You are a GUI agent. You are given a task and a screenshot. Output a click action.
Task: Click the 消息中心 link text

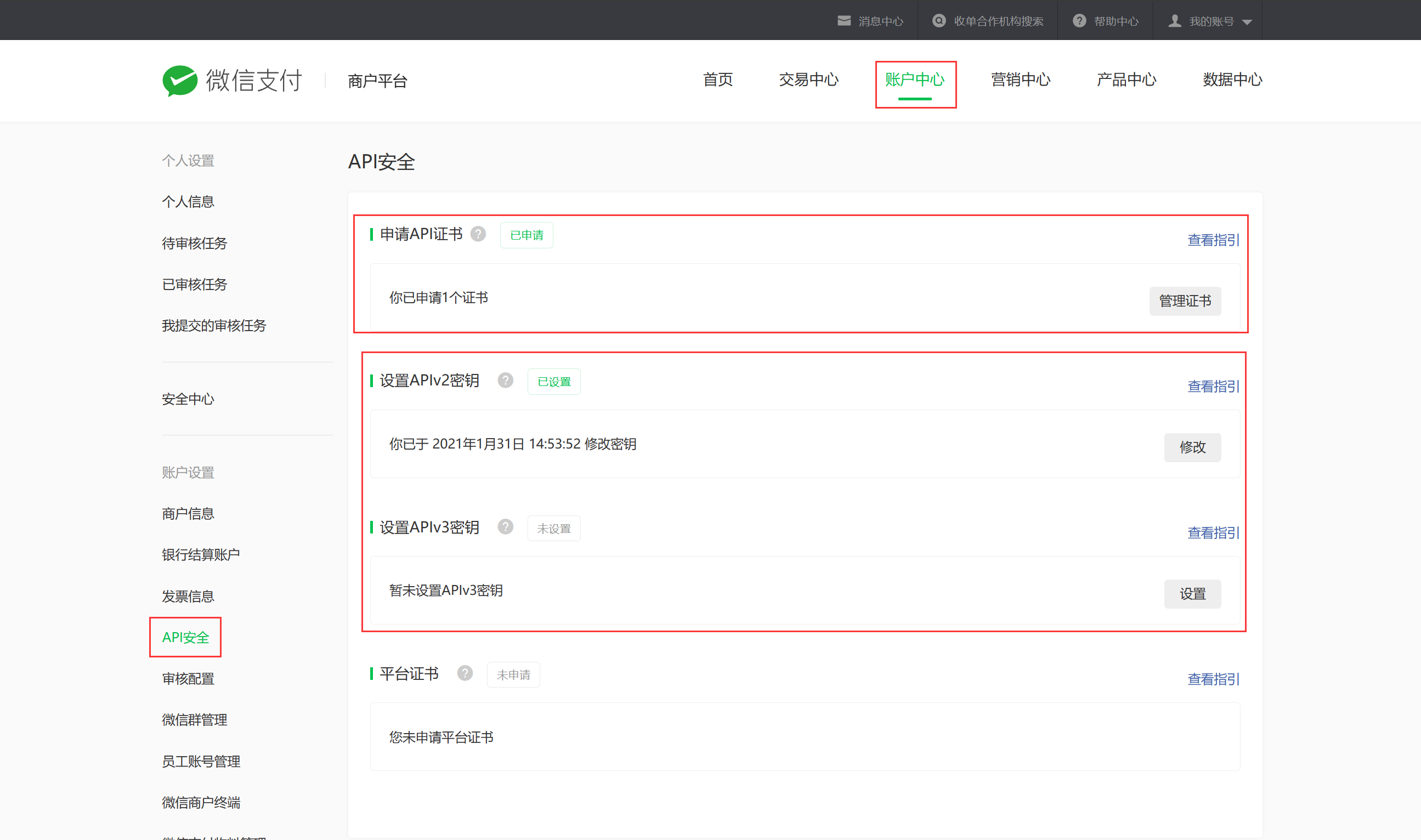tap(880, 21)
